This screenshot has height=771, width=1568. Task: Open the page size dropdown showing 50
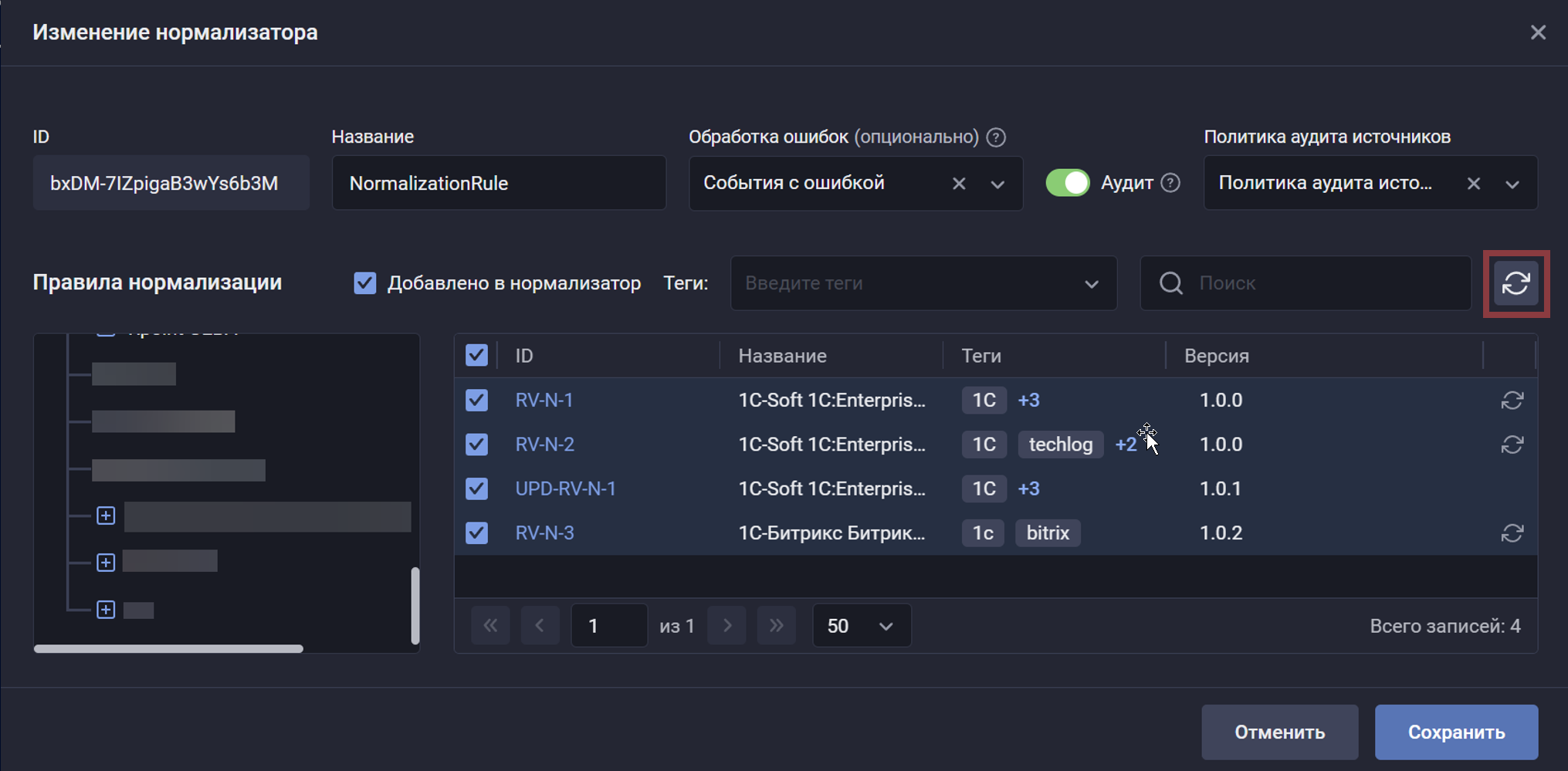(x=861, y=626)
